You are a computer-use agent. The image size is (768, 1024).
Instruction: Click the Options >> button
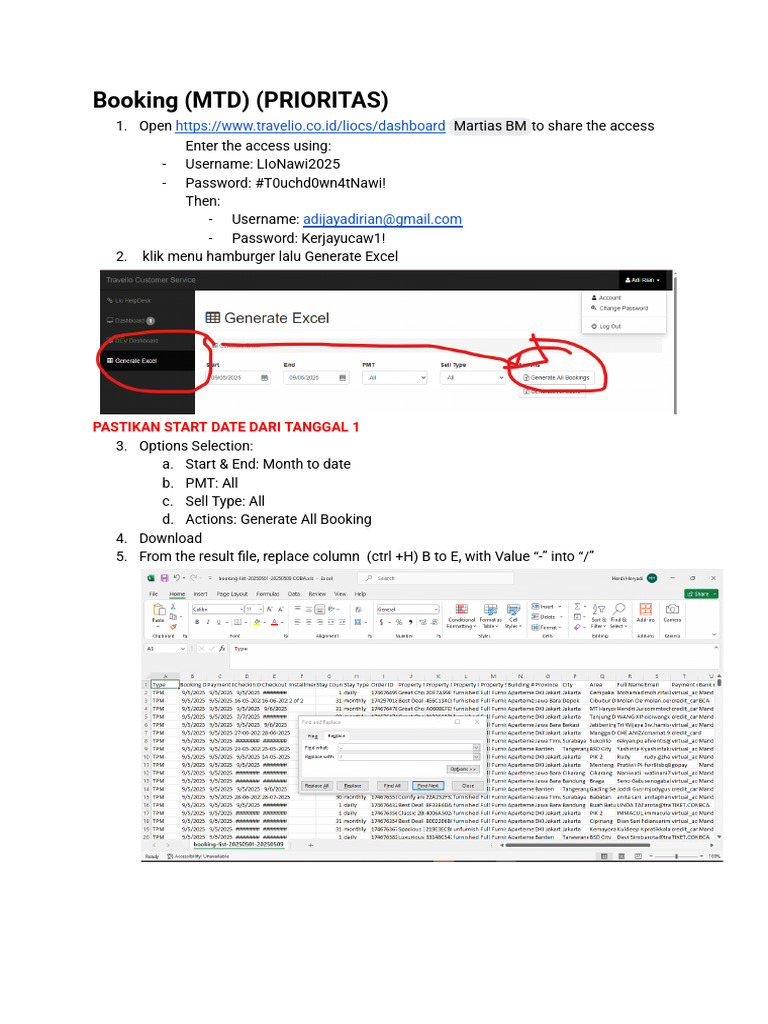(x=462, y=769)
